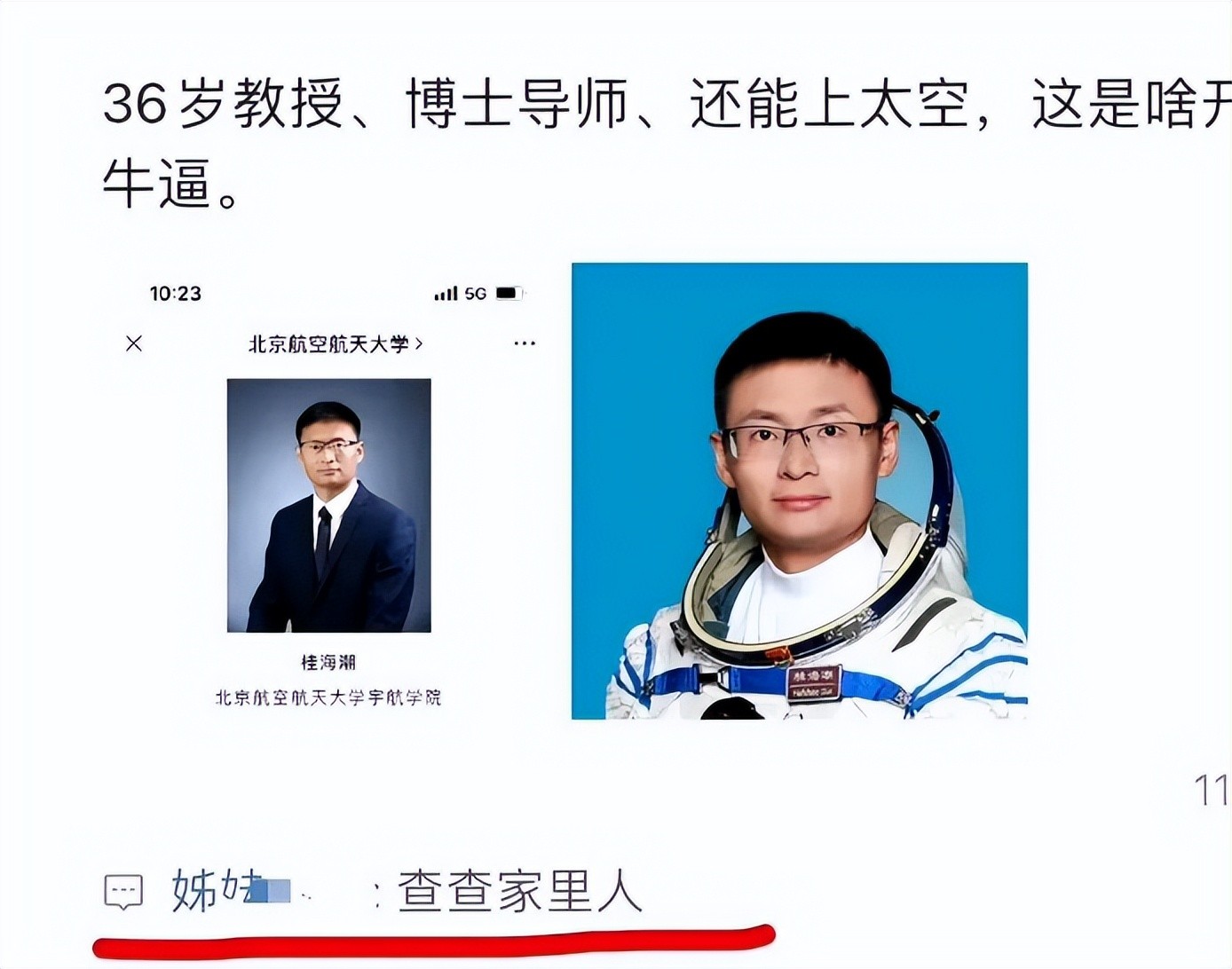Tap the cellular signal bars icon
Viewport: 1232px width, 969px height.
click(x=446, y=294)
